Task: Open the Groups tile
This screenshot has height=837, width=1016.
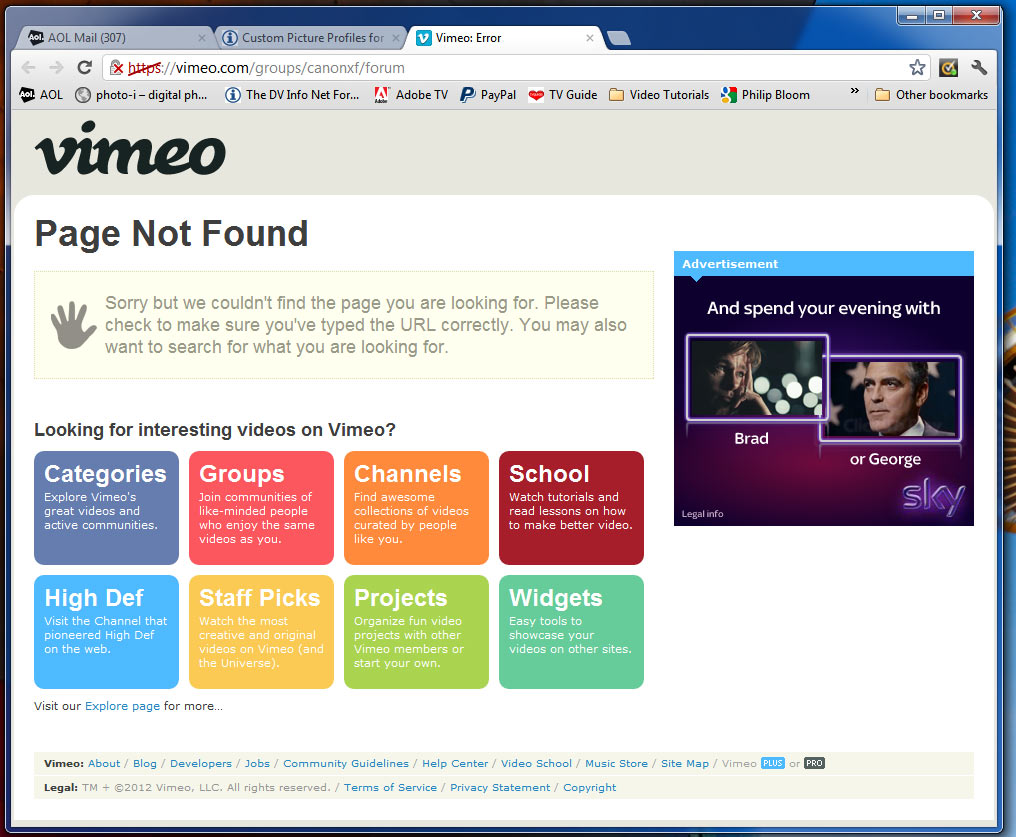Action: click(261, 508)
